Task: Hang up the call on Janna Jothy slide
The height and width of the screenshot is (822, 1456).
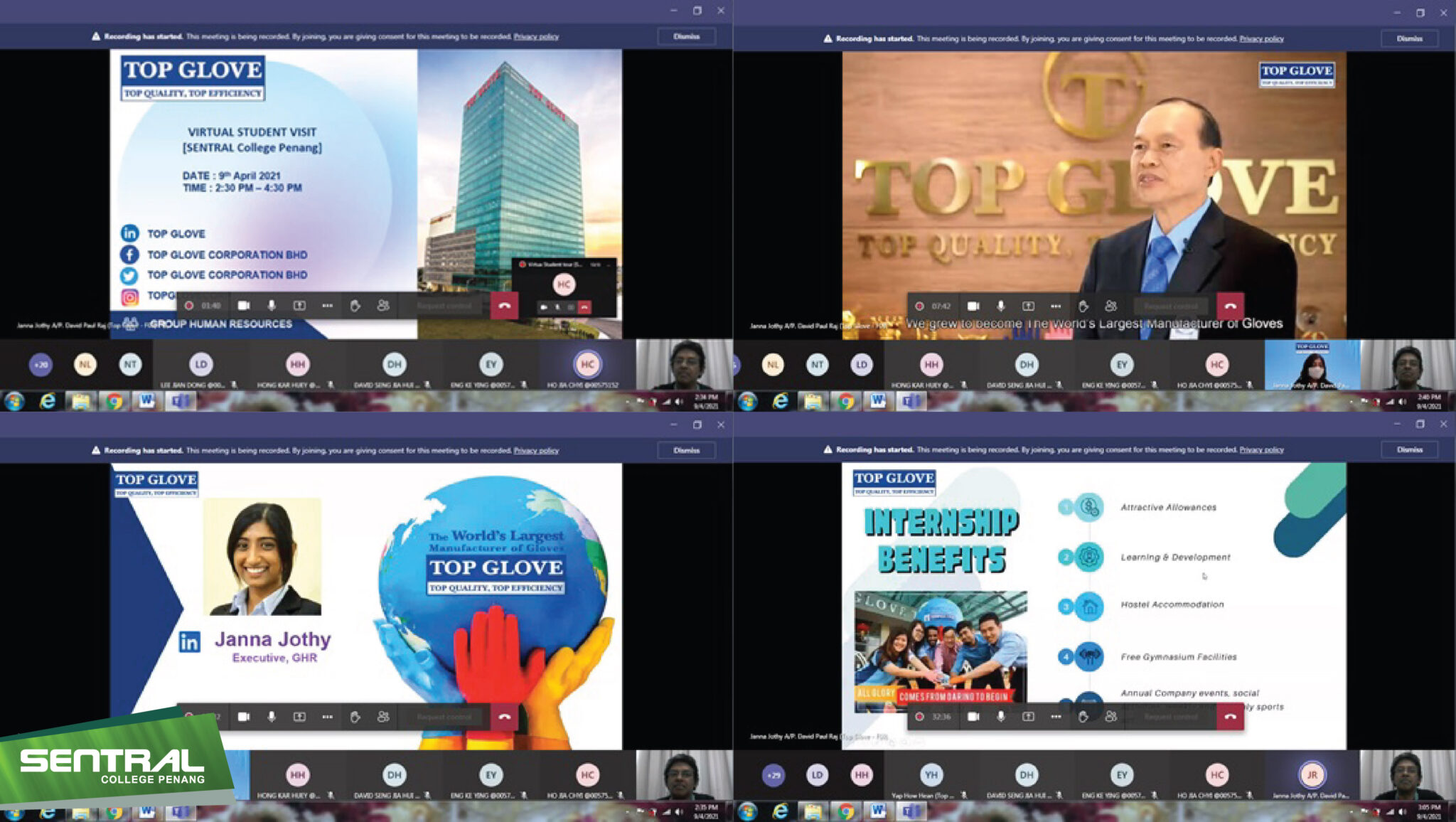Action: pyautogui.click(x=504, y=717)
